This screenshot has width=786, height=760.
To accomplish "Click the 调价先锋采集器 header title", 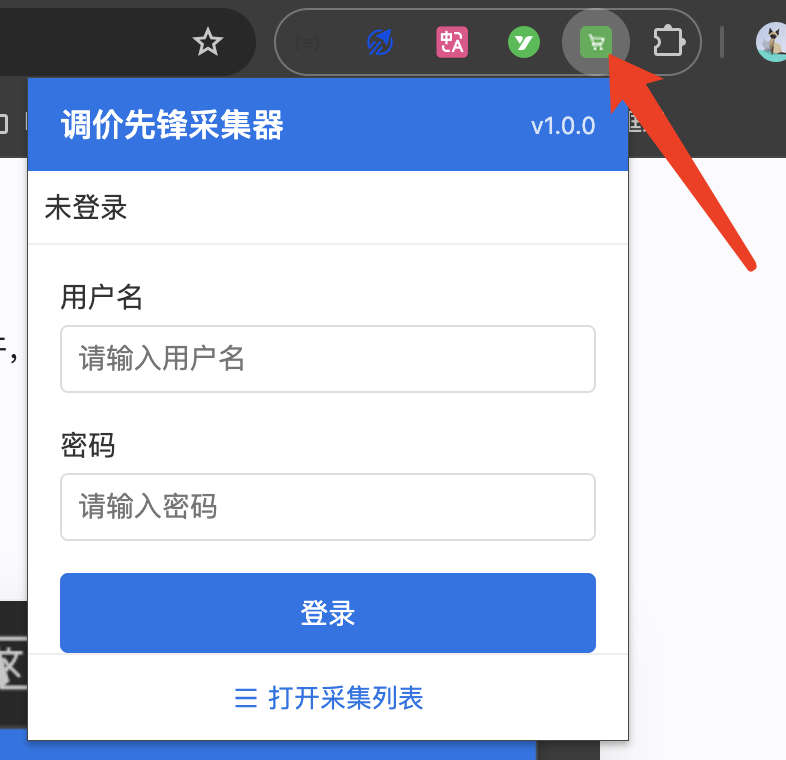I will [x=172, y=125].
